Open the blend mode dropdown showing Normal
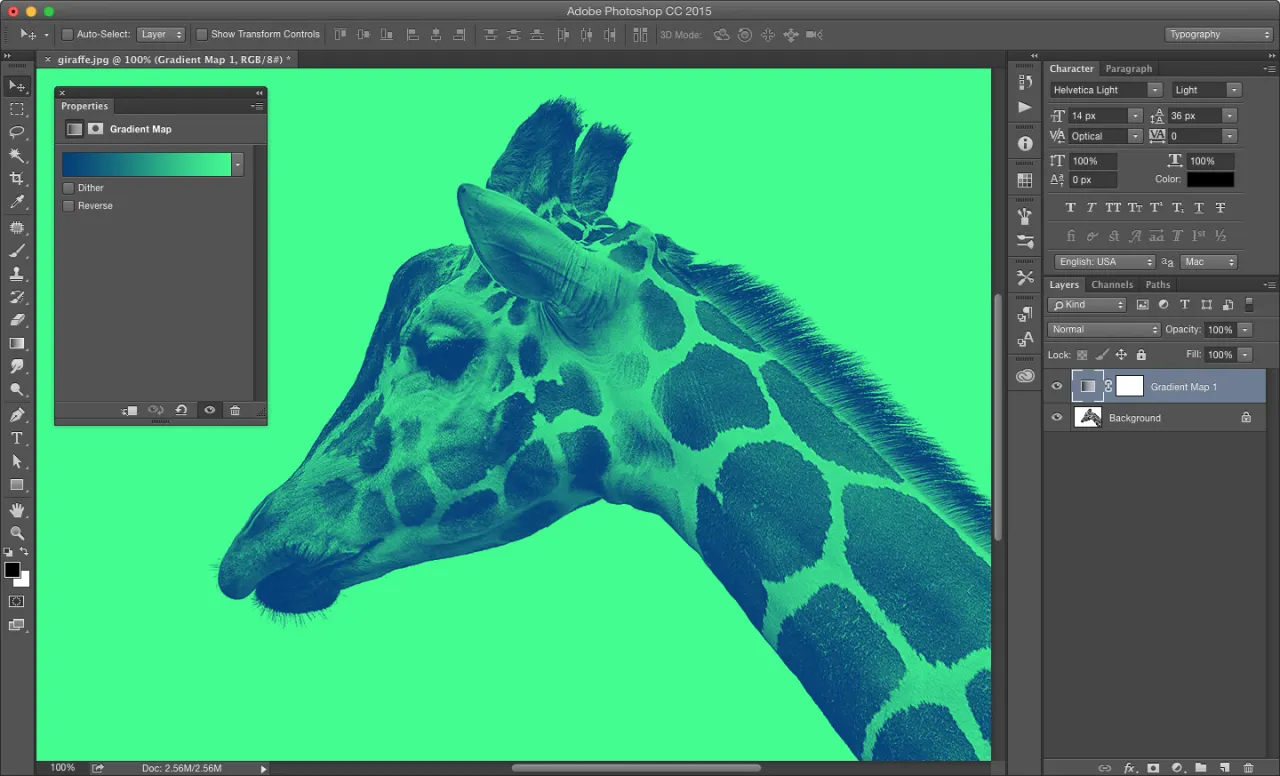Screen dimensions: 1280x776 click(x=1103, y=329)
